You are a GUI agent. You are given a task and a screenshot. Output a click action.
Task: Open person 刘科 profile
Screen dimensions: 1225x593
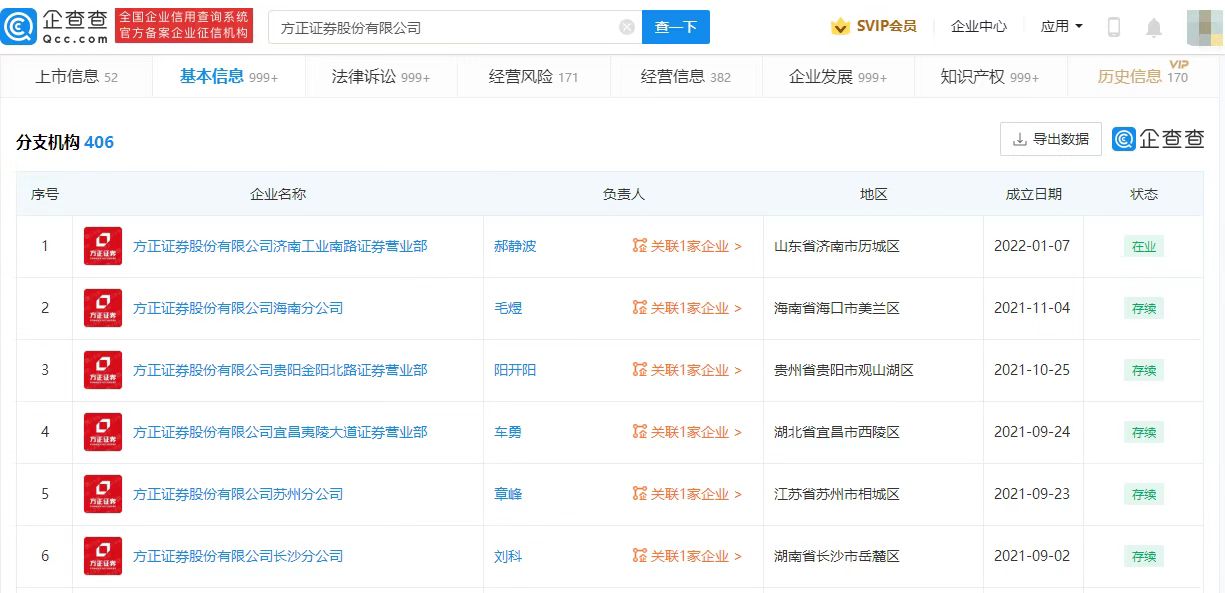point(508,556)
